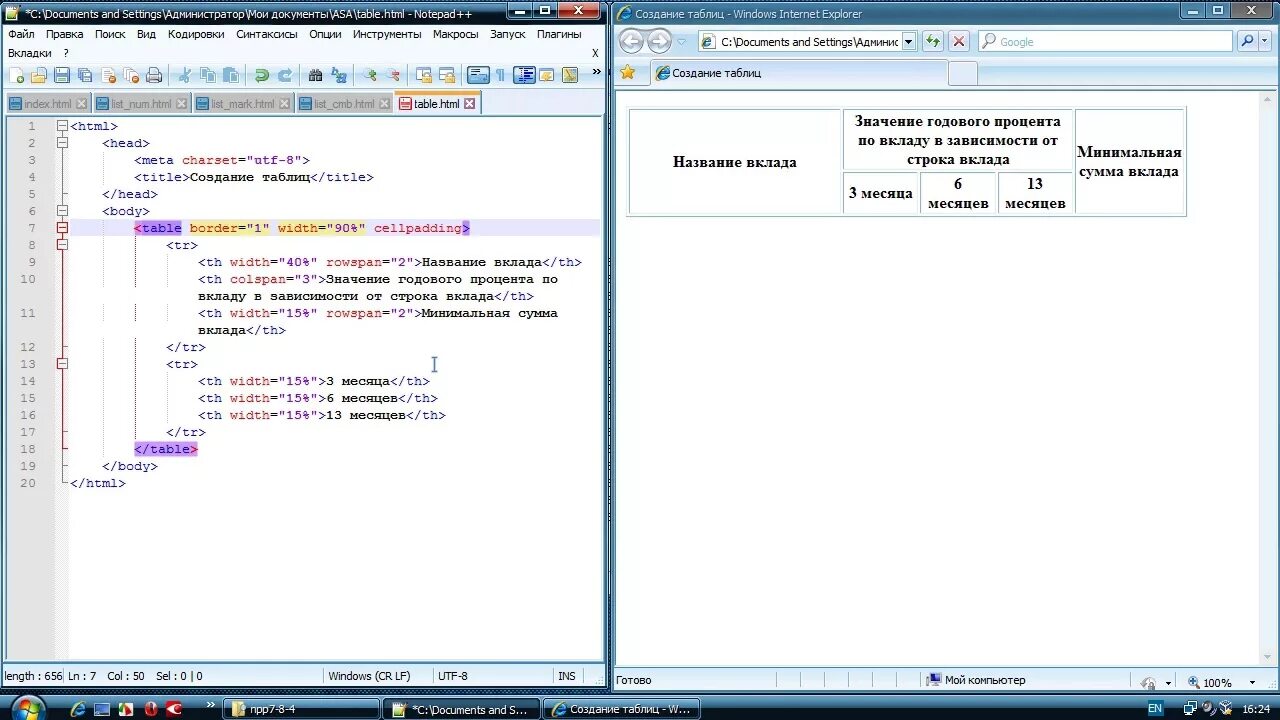
Task: Click the Название вклада table header cell
Action: tap(735, 162)
